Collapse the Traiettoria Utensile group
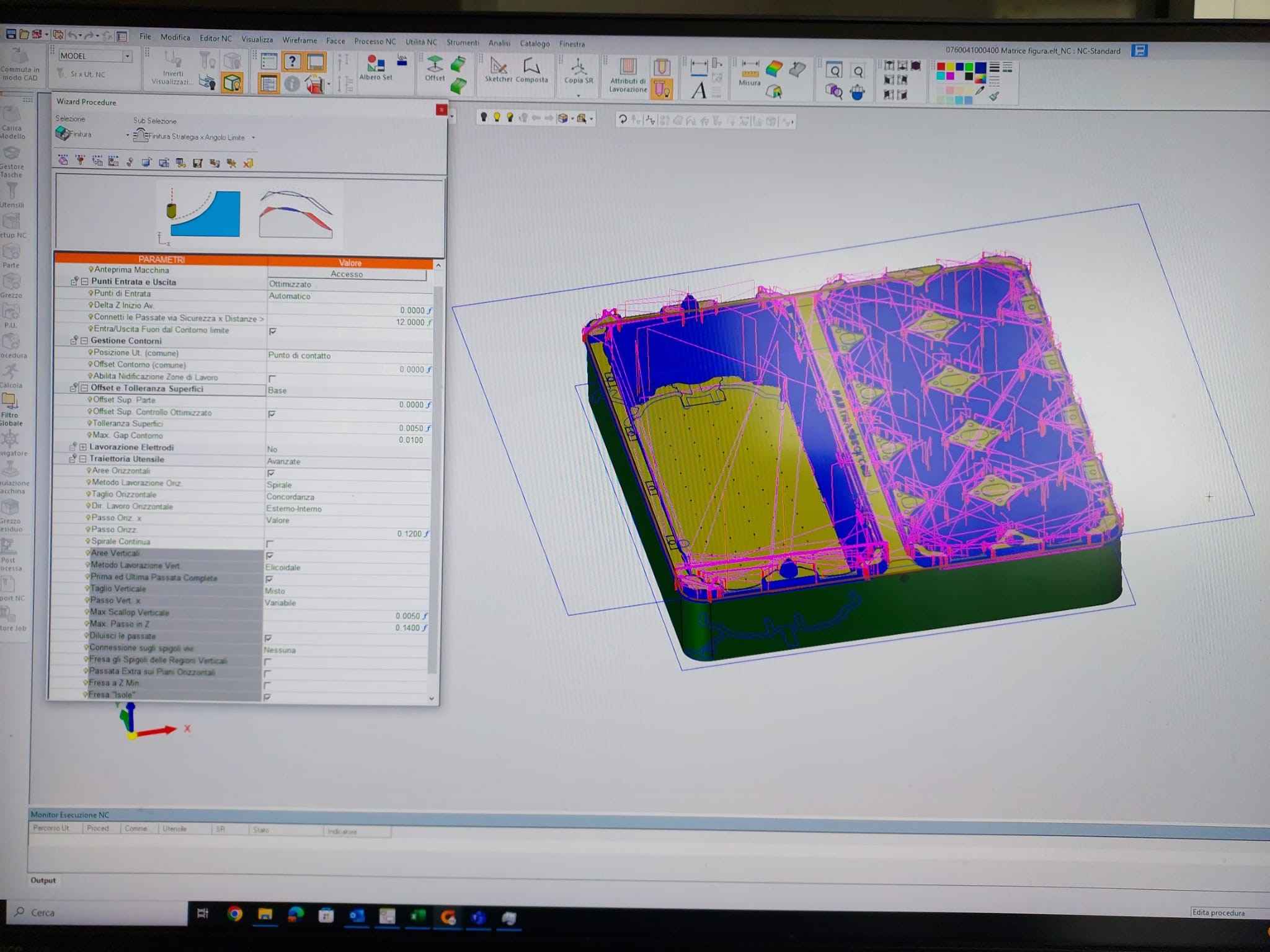 tap(82, 459)
